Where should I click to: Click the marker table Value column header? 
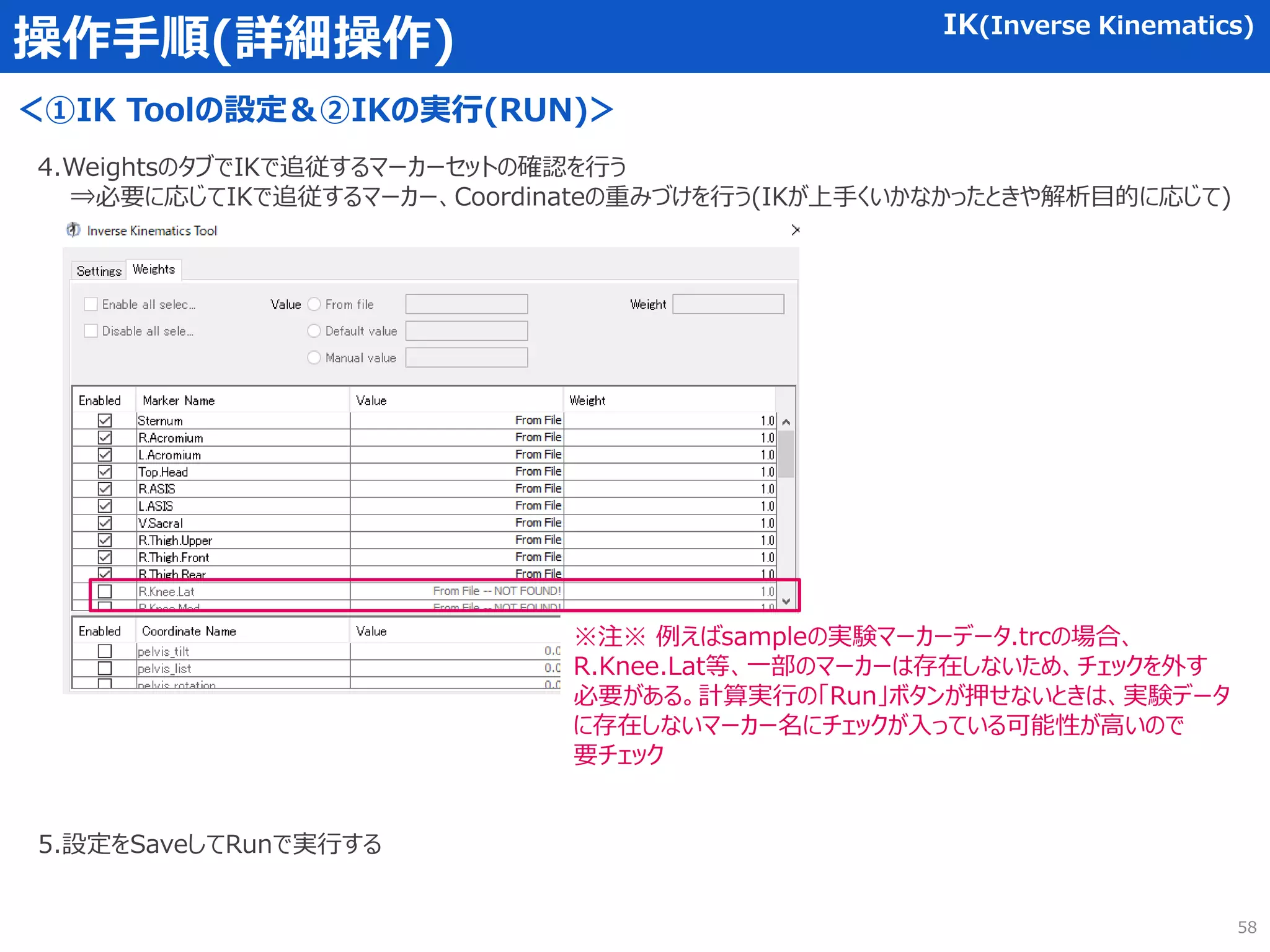tap(456, 400)
